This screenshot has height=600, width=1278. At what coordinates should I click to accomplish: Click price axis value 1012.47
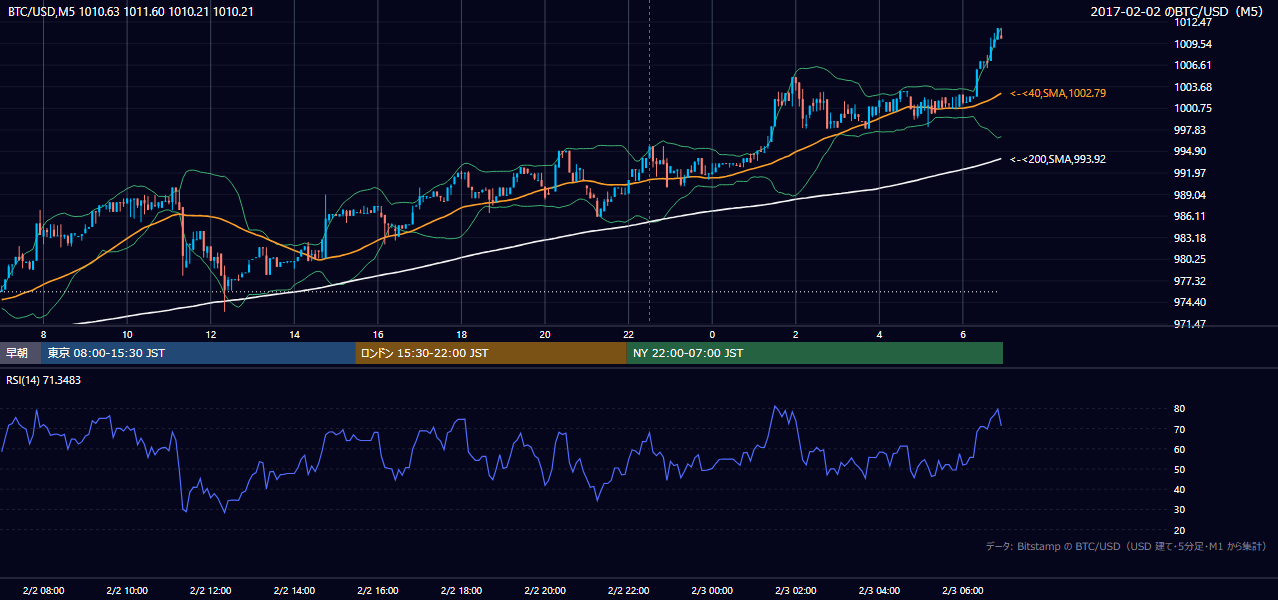pyautogui.click(x=1193, y=22)
